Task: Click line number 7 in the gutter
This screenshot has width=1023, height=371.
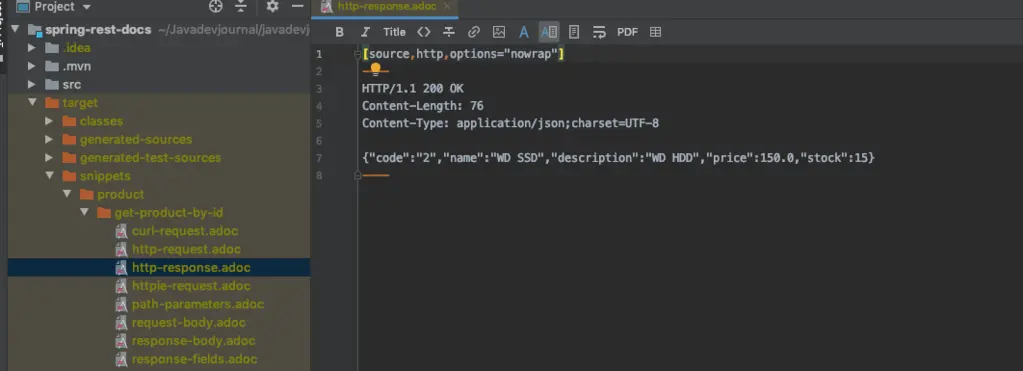Action: pos(318,158)
